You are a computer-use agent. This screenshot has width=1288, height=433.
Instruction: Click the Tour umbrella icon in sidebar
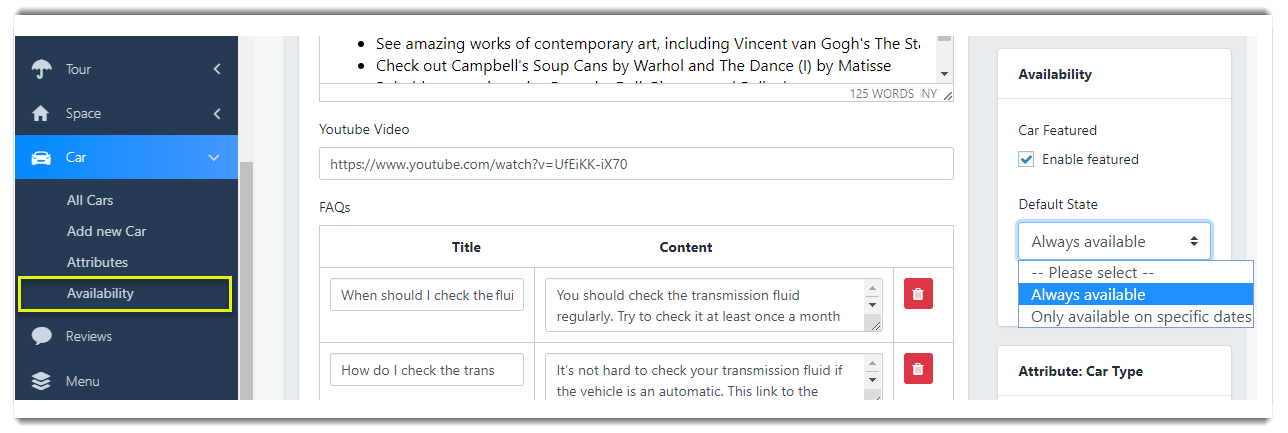[x=41, y=69]
